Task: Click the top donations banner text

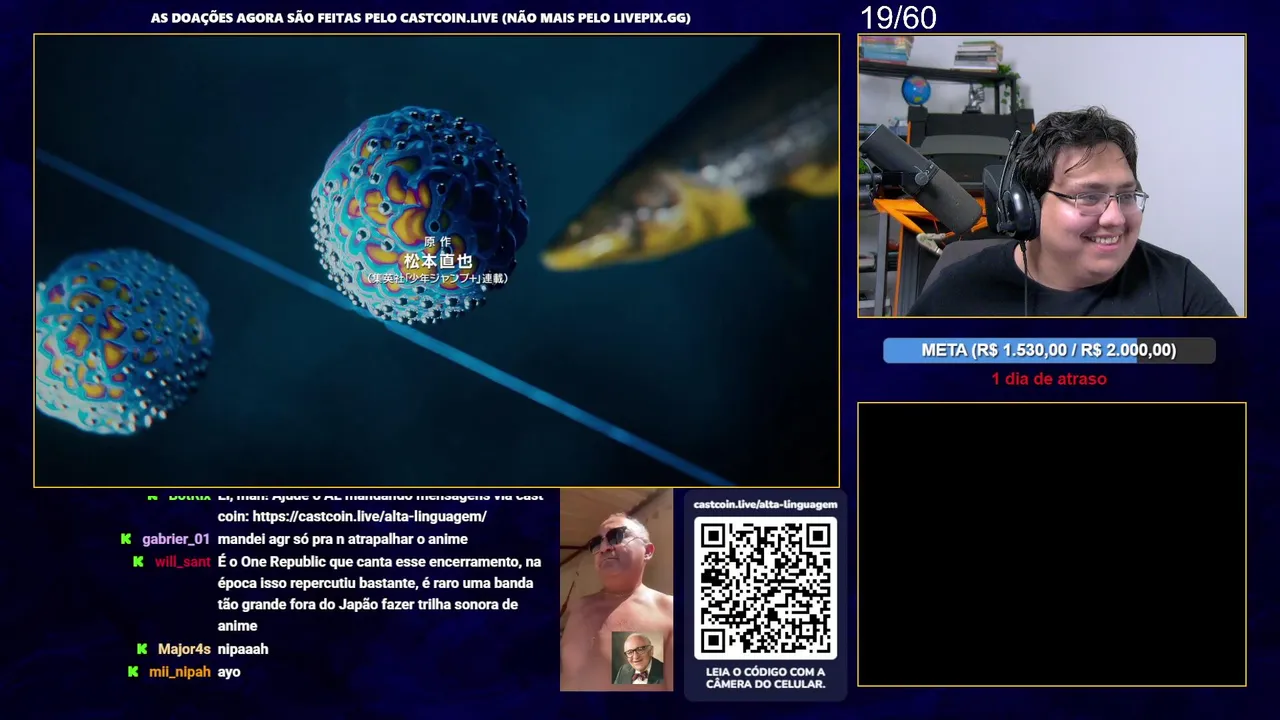Action: click(420, 18)
